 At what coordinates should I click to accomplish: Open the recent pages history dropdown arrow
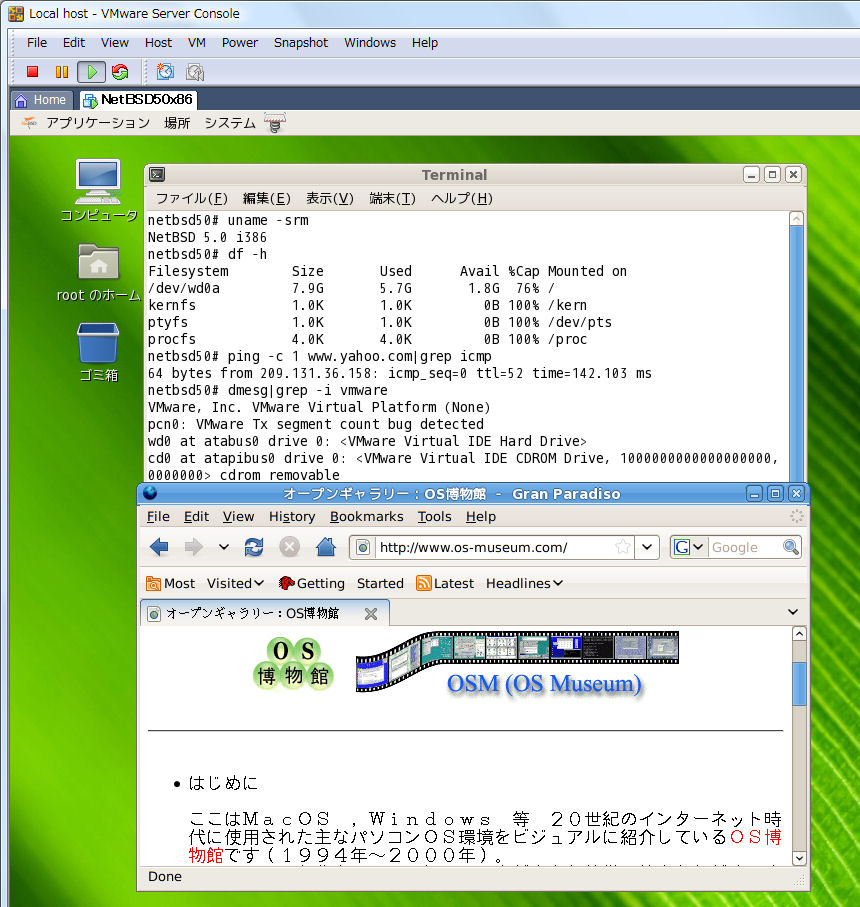[224, 547]
